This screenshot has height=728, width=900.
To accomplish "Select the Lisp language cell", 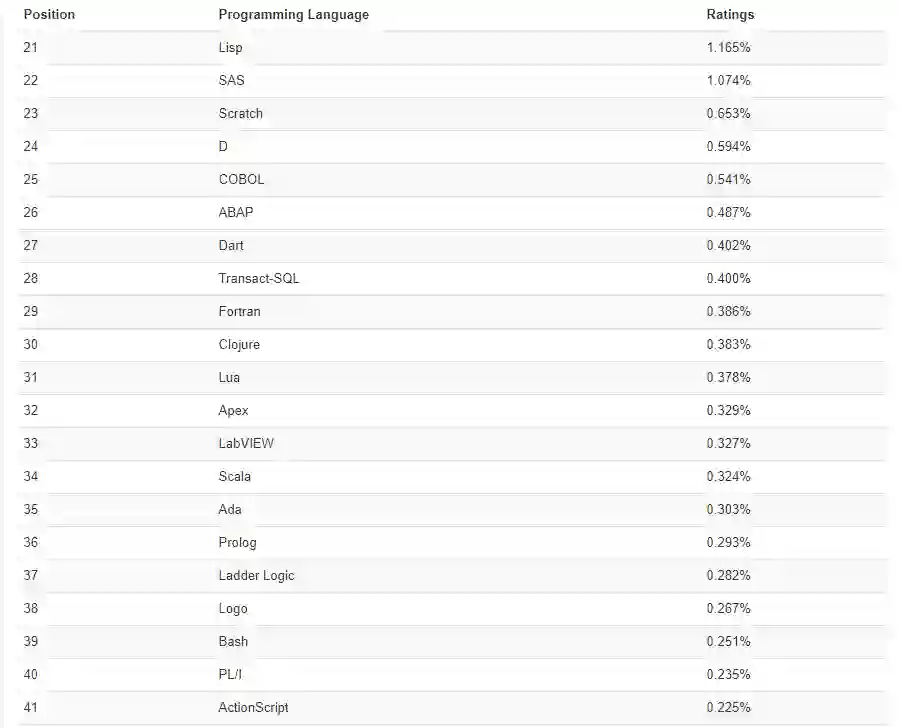I will [230, 47].
